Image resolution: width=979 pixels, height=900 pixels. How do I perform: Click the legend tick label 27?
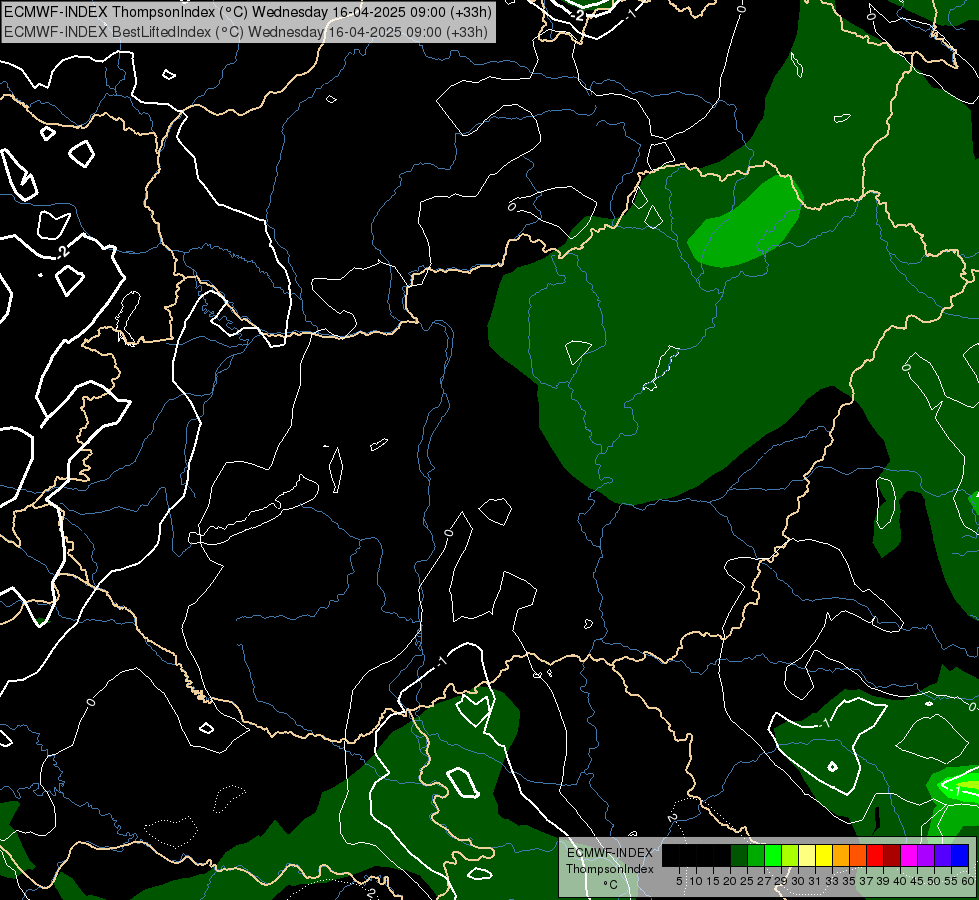pos(764,881)
